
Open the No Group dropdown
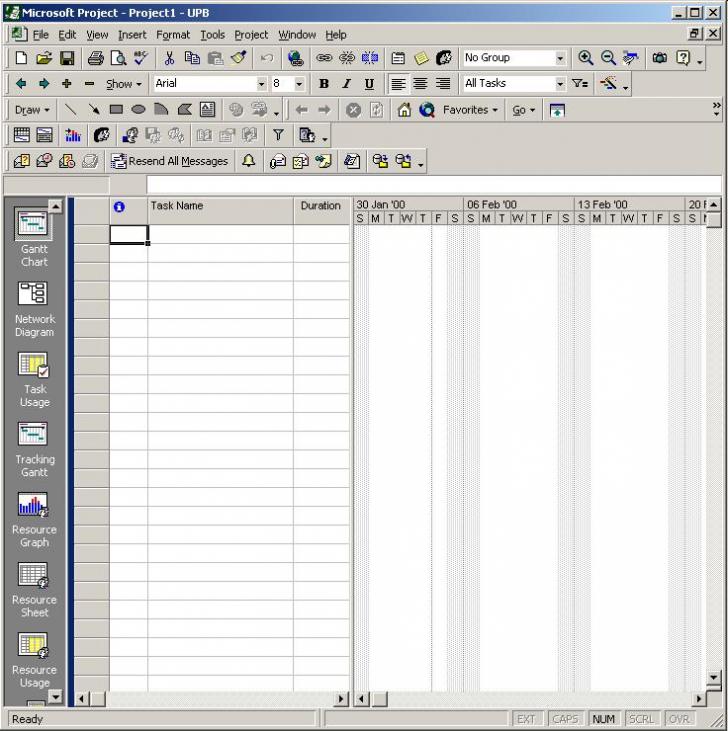click(560, 58)
